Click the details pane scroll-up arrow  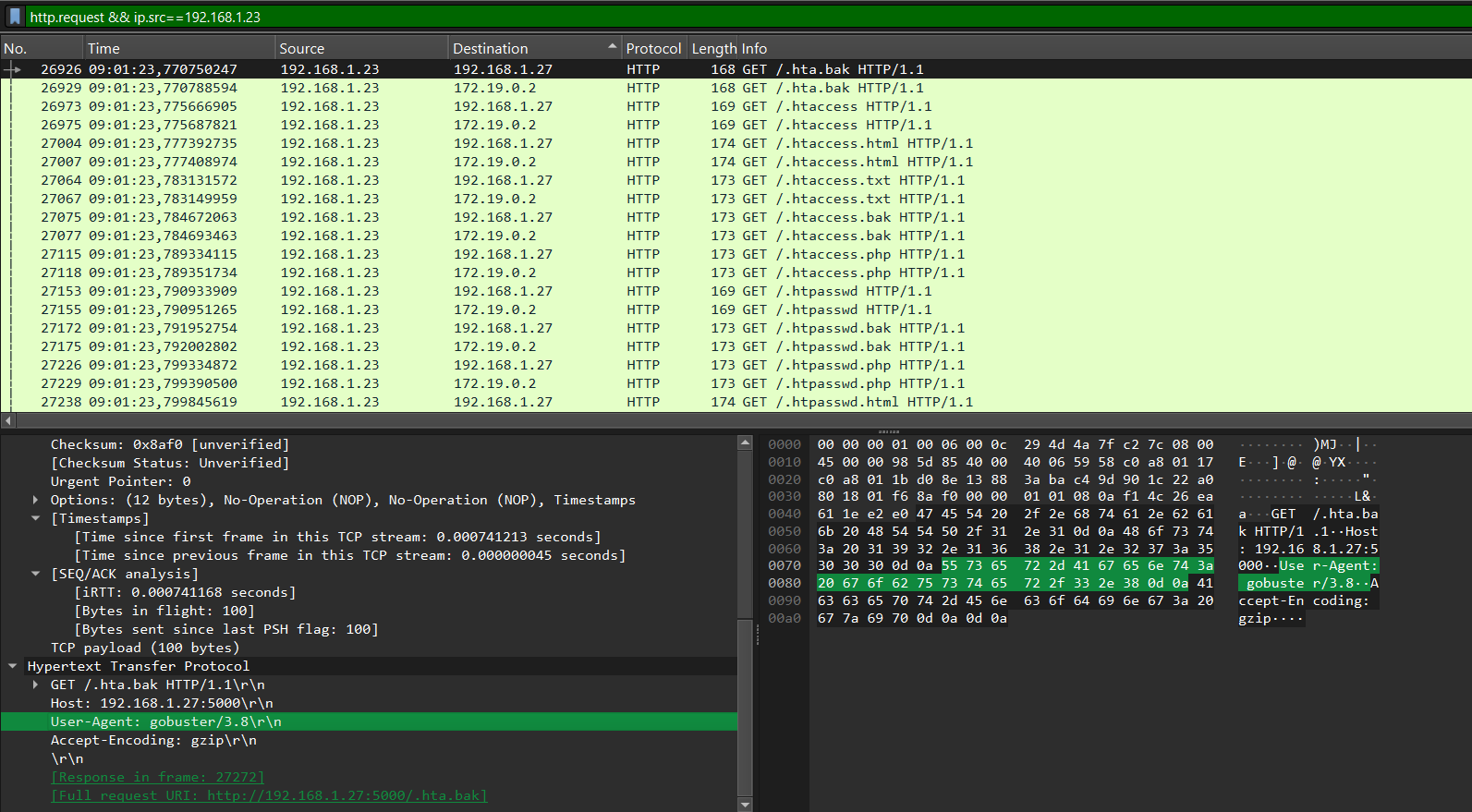(x=745, y=443)
